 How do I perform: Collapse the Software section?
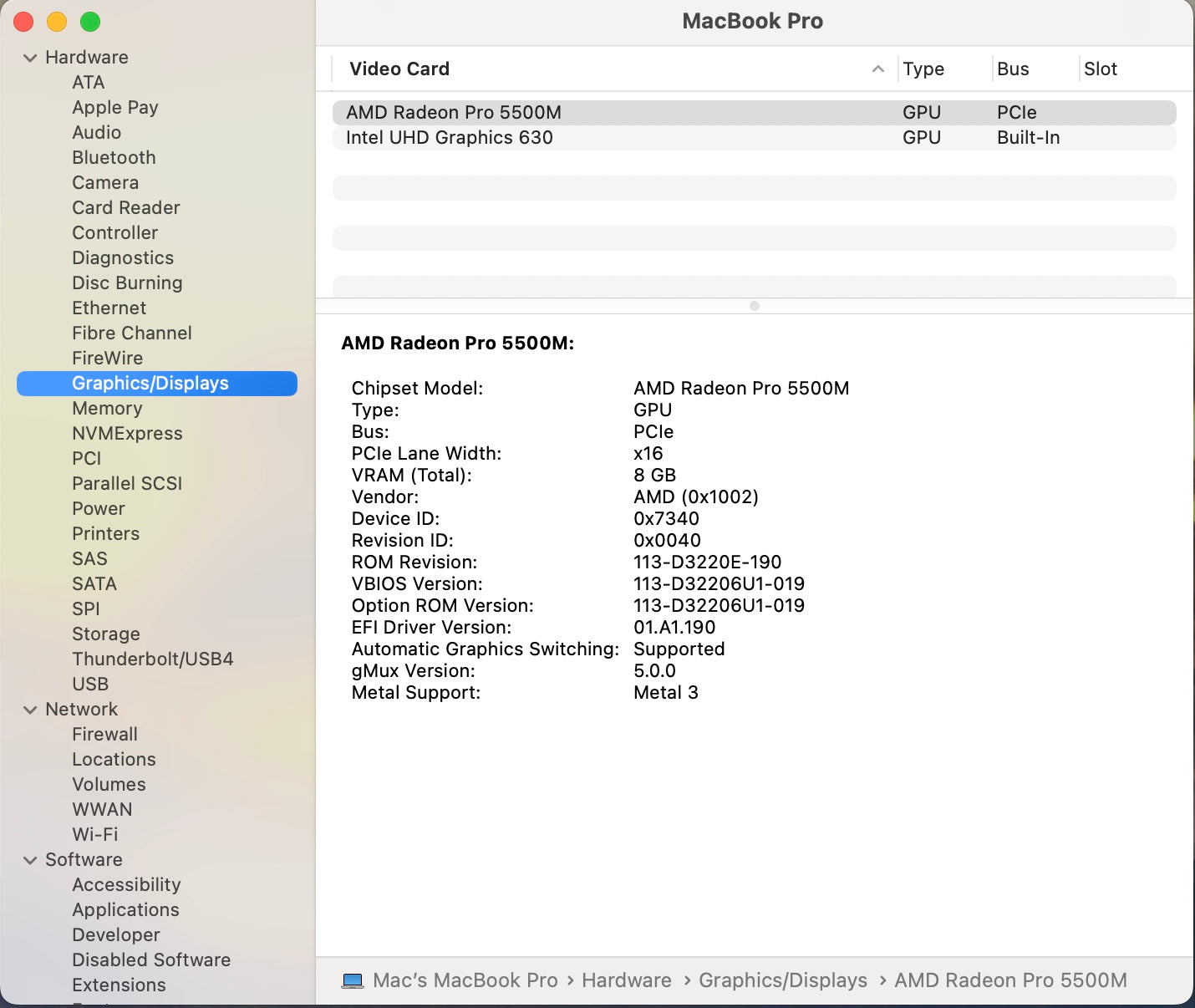[31, 859]
